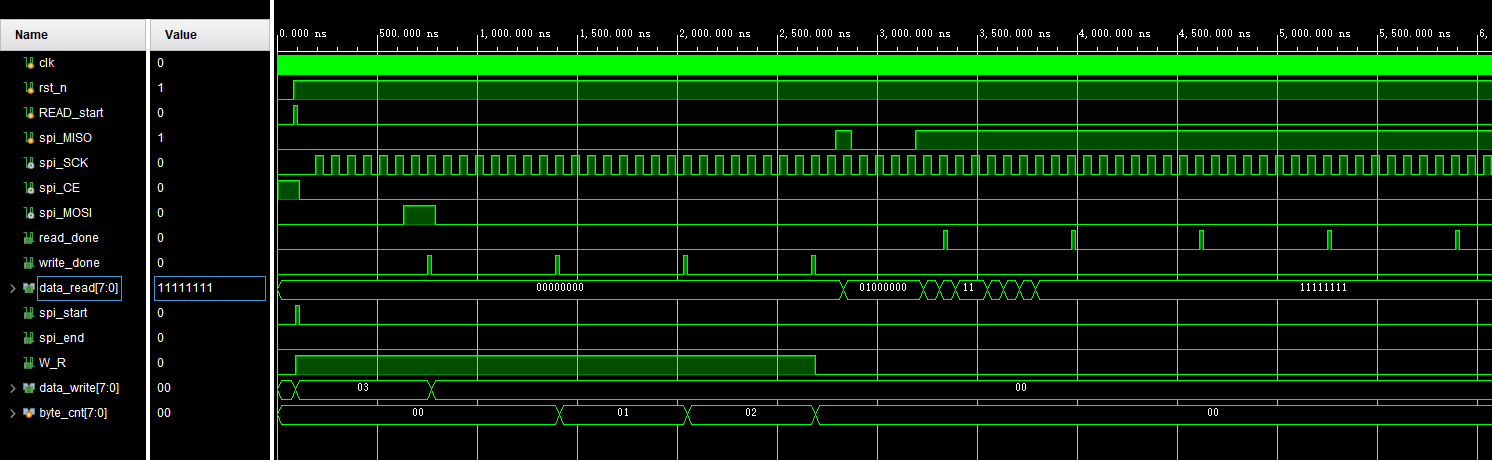Select the spi_CE signal name
The height and width of the screenshot is (460, 1492).
(x=61, y=188)
